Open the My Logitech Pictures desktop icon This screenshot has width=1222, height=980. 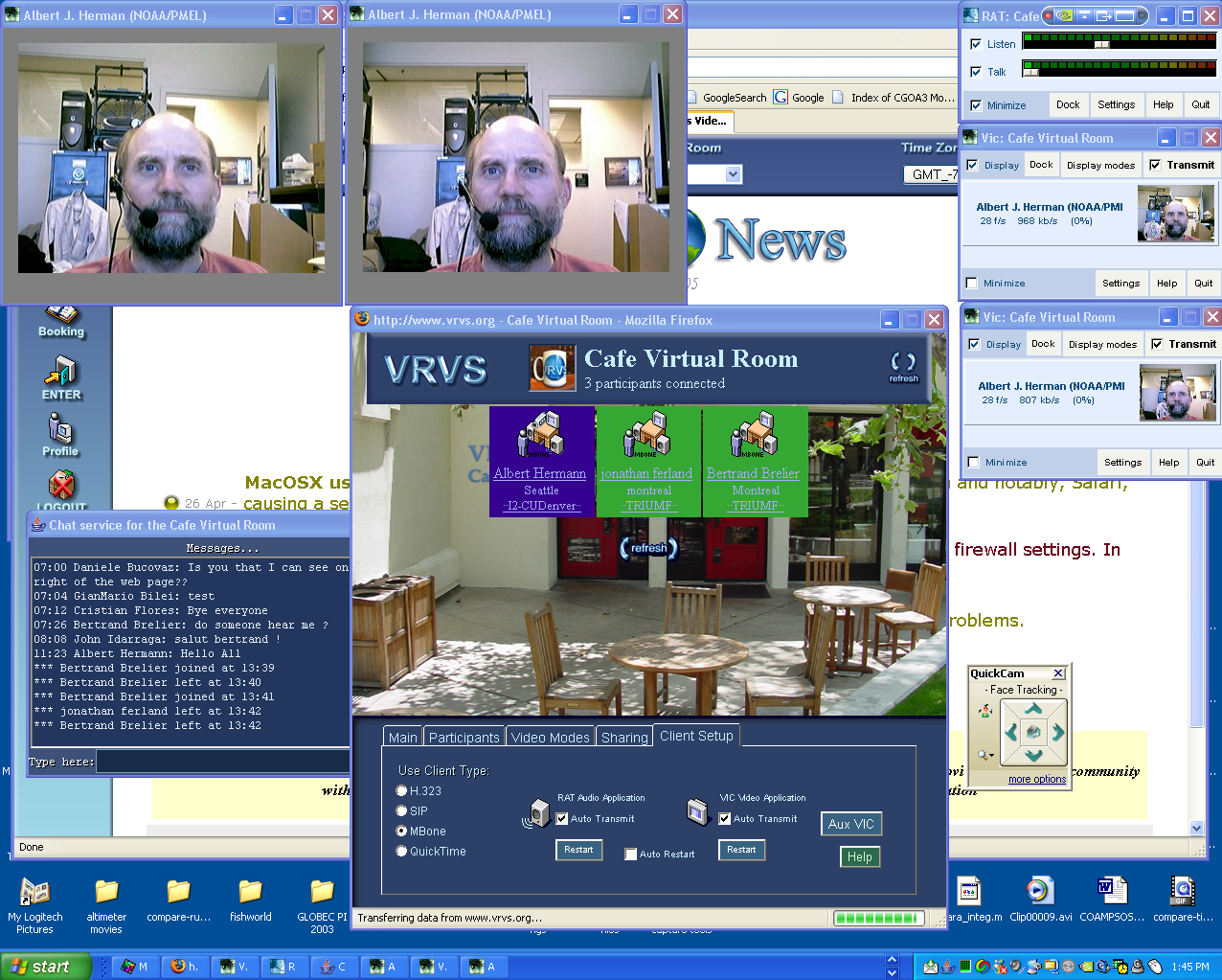35,891
